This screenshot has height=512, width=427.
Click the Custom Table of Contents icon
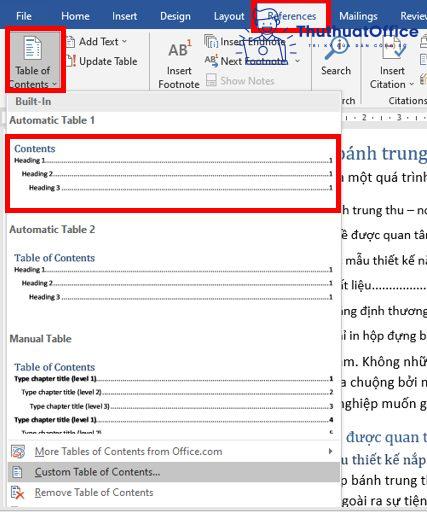[17, 472]
